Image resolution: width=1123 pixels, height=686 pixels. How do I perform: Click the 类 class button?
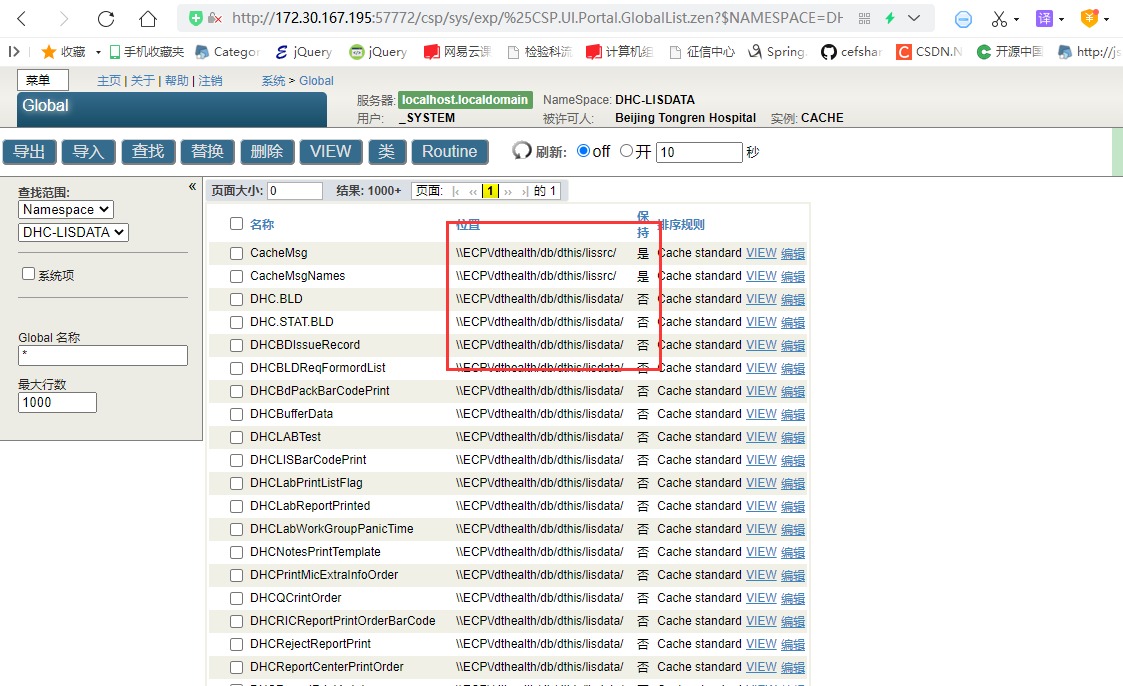point(387,152)
